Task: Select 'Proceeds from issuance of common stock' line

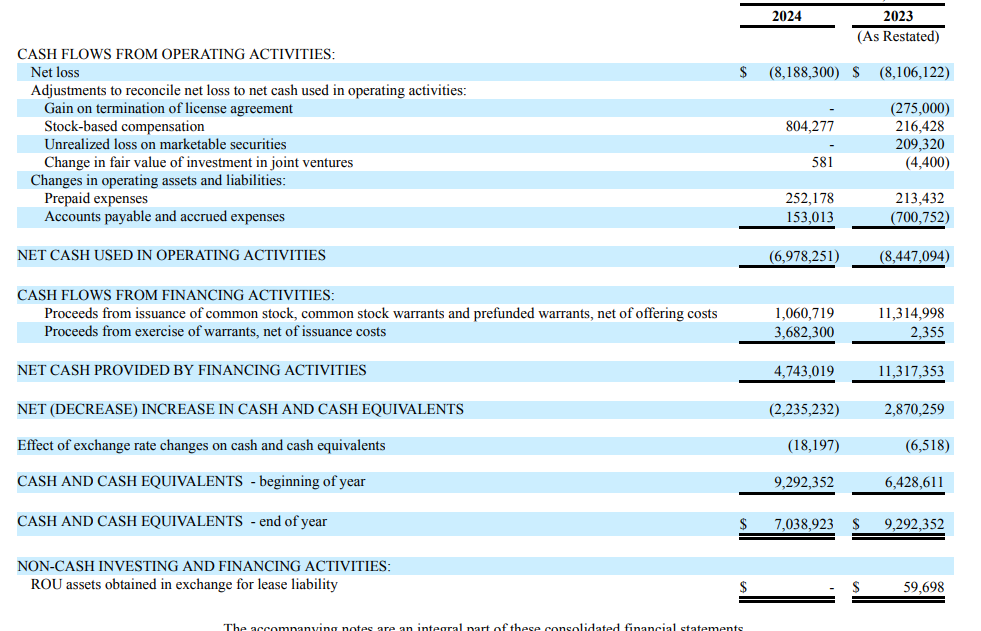Action: (x=380, y=313)
